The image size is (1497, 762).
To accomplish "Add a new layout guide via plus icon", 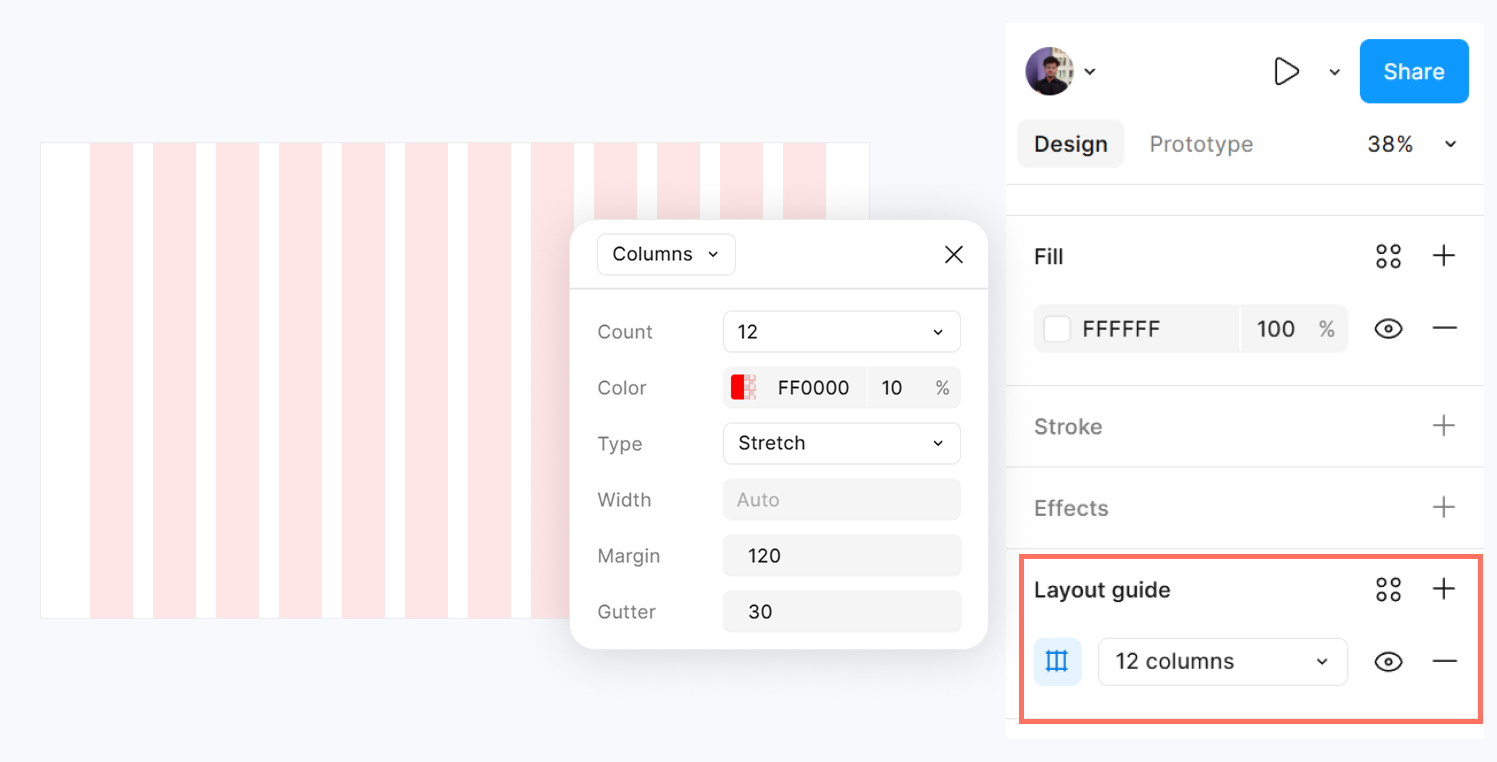I will click(x=1444, y=589).
